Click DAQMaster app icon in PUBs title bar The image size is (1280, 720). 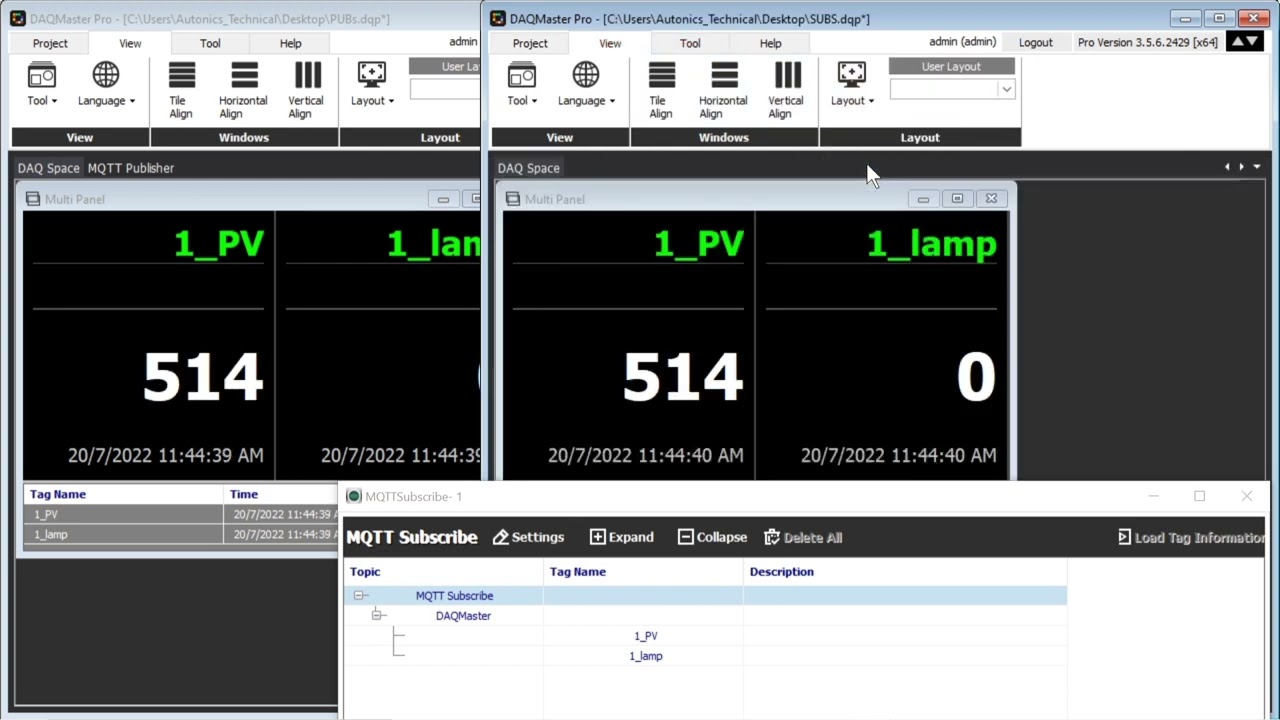[x=18, y=18]
